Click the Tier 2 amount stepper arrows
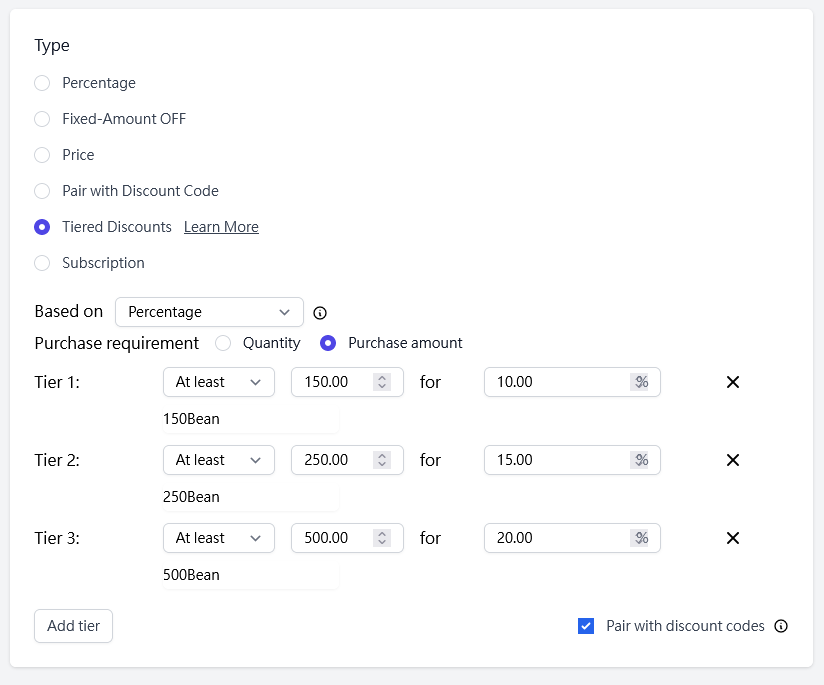The height and width of the screenshot is (685, 824). [x=381, y=460]
